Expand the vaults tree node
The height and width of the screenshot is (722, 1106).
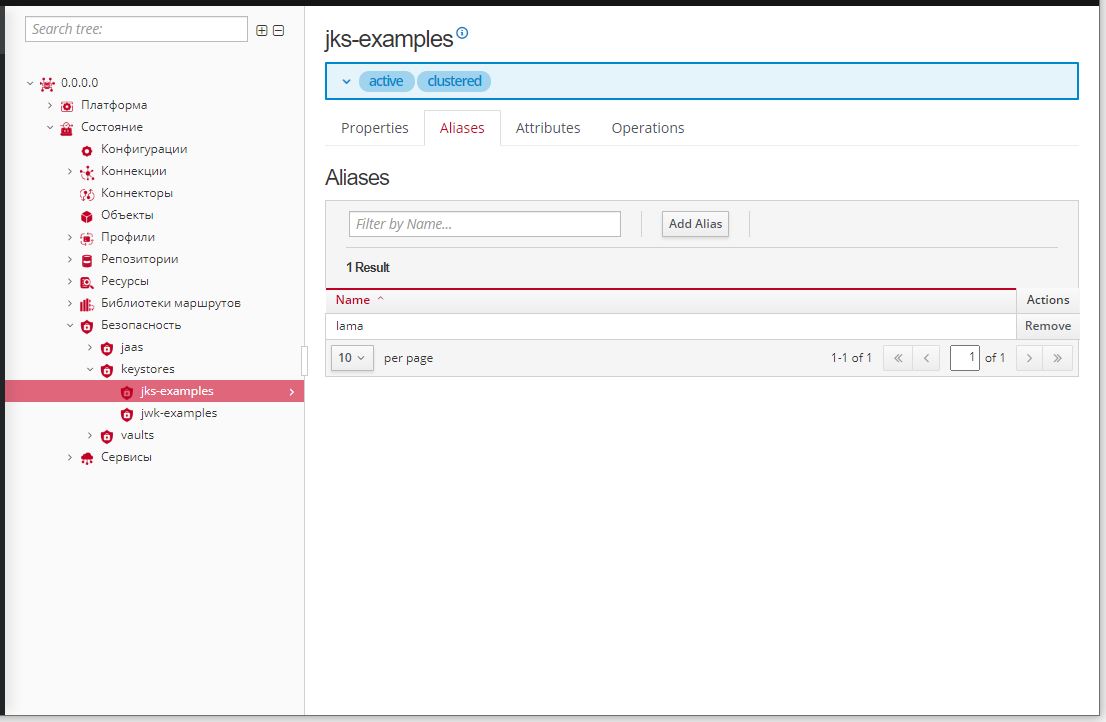90,436
